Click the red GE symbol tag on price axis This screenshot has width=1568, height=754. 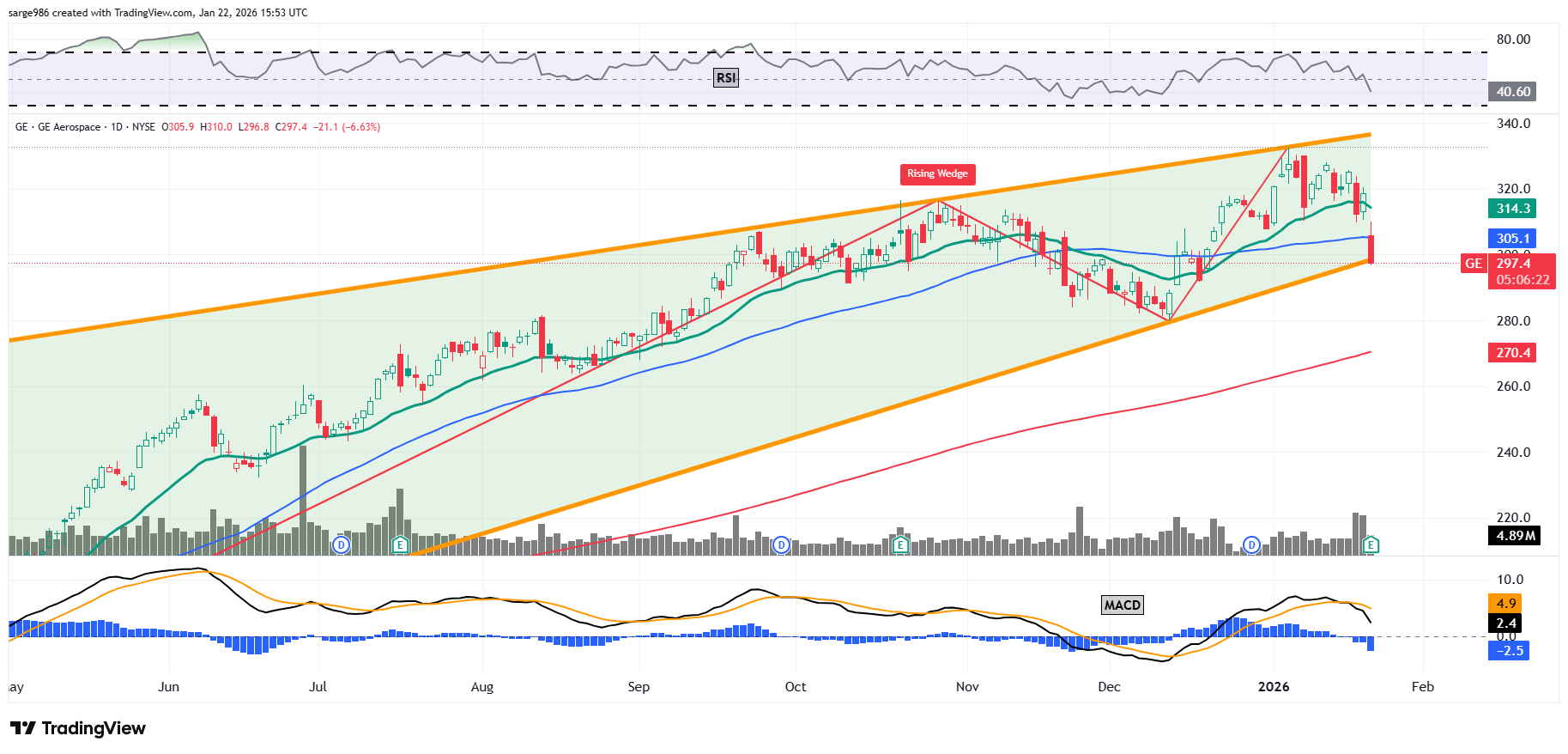point(1473,264)
